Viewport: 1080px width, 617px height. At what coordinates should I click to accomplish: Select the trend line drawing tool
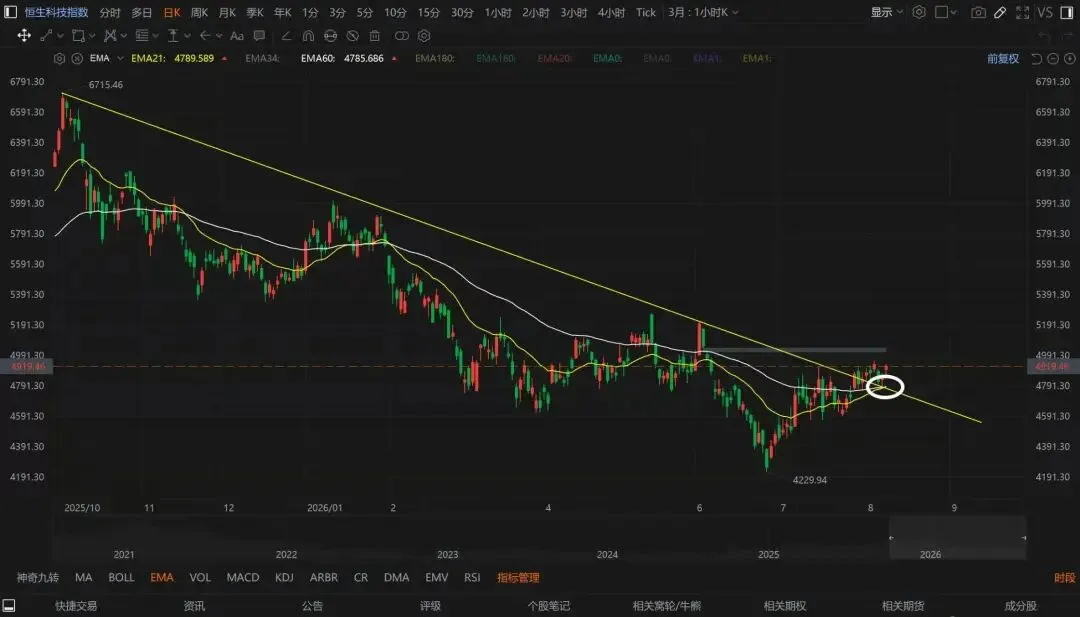46,35
